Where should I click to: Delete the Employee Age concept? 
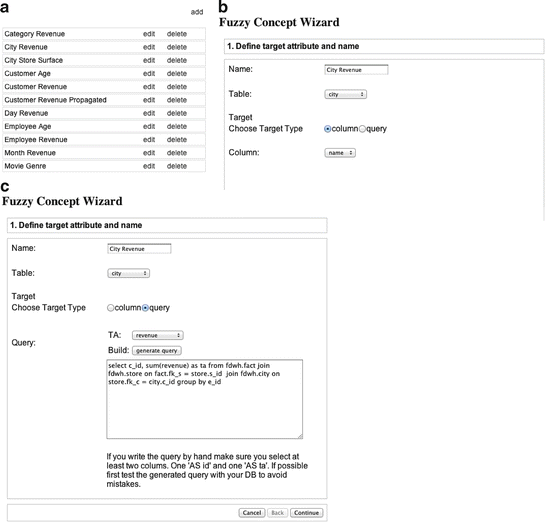pyautogui.click(x=177, y=126)
